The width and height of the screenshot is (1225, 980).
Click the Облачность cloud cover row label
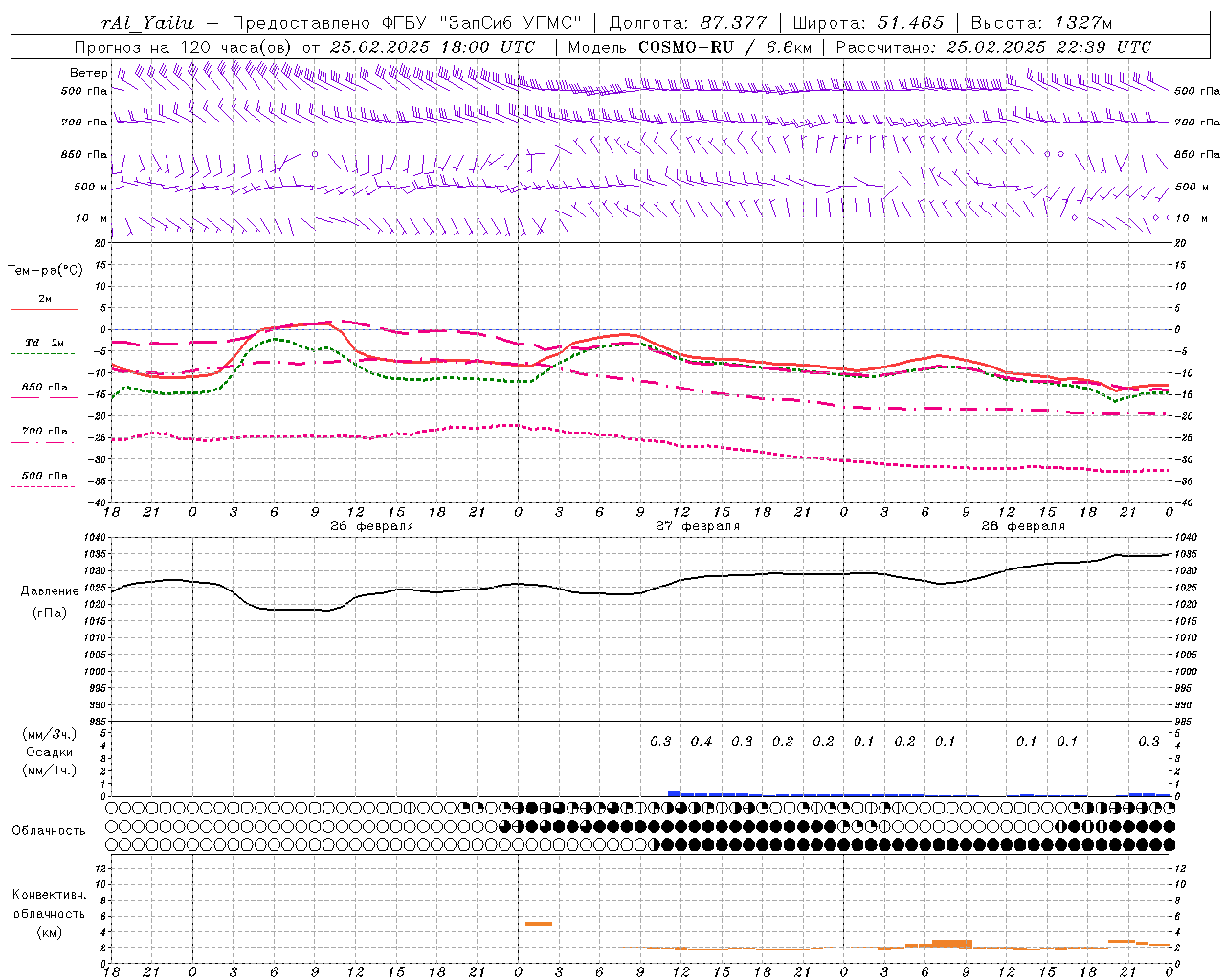point(49,830)
